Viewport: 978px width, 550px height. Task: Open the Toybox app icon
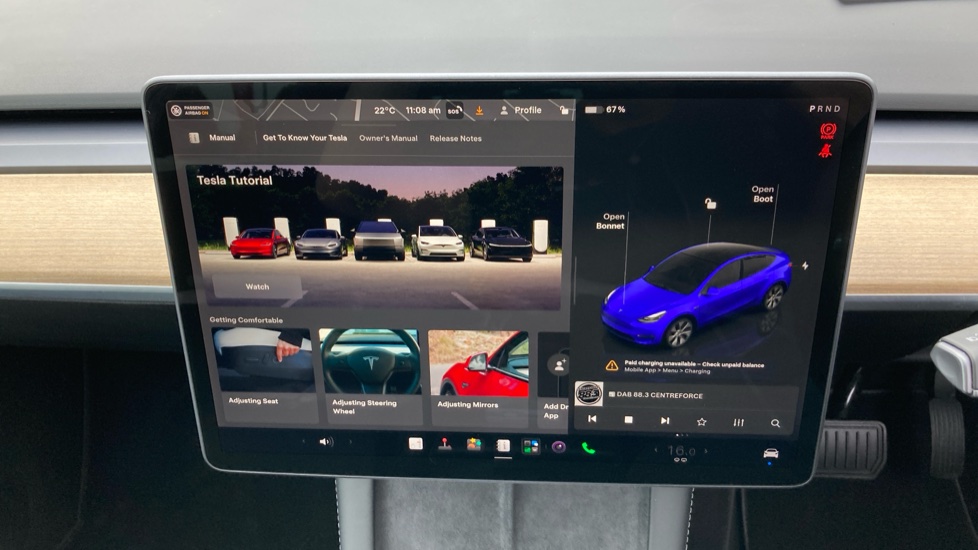(473, 445)
